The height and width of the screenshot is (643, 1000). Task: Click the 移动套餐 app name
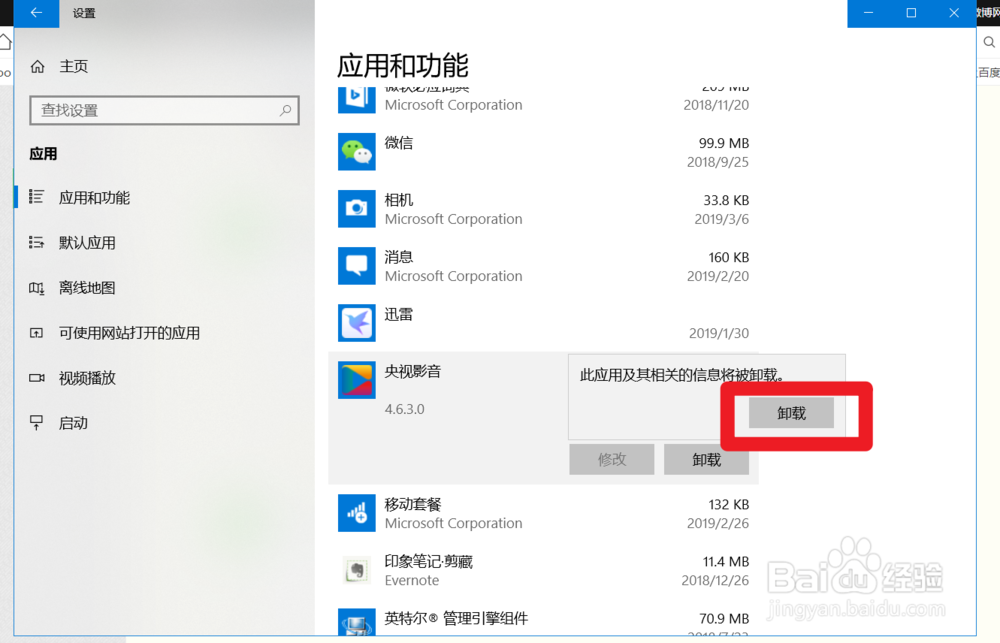413,505
